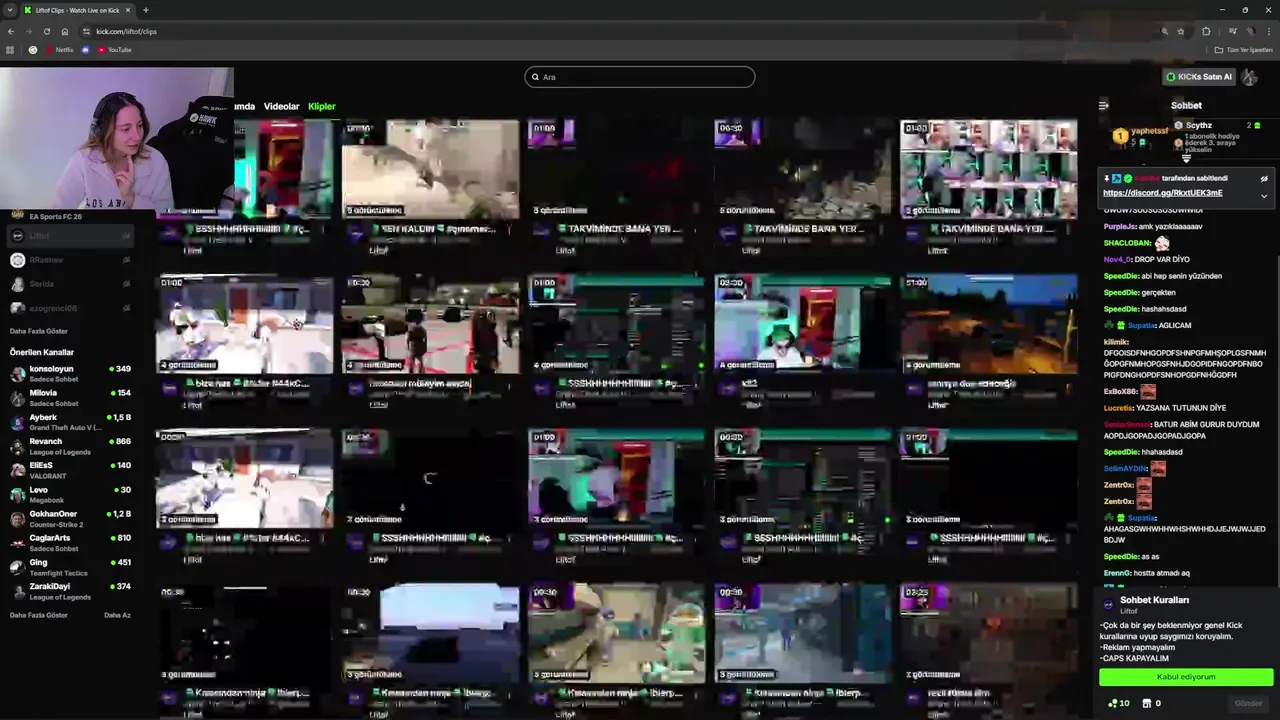This screenshot has height=720, width=1280.
Task: Open the Levo Megabonk channel
Action: (70, 494)
